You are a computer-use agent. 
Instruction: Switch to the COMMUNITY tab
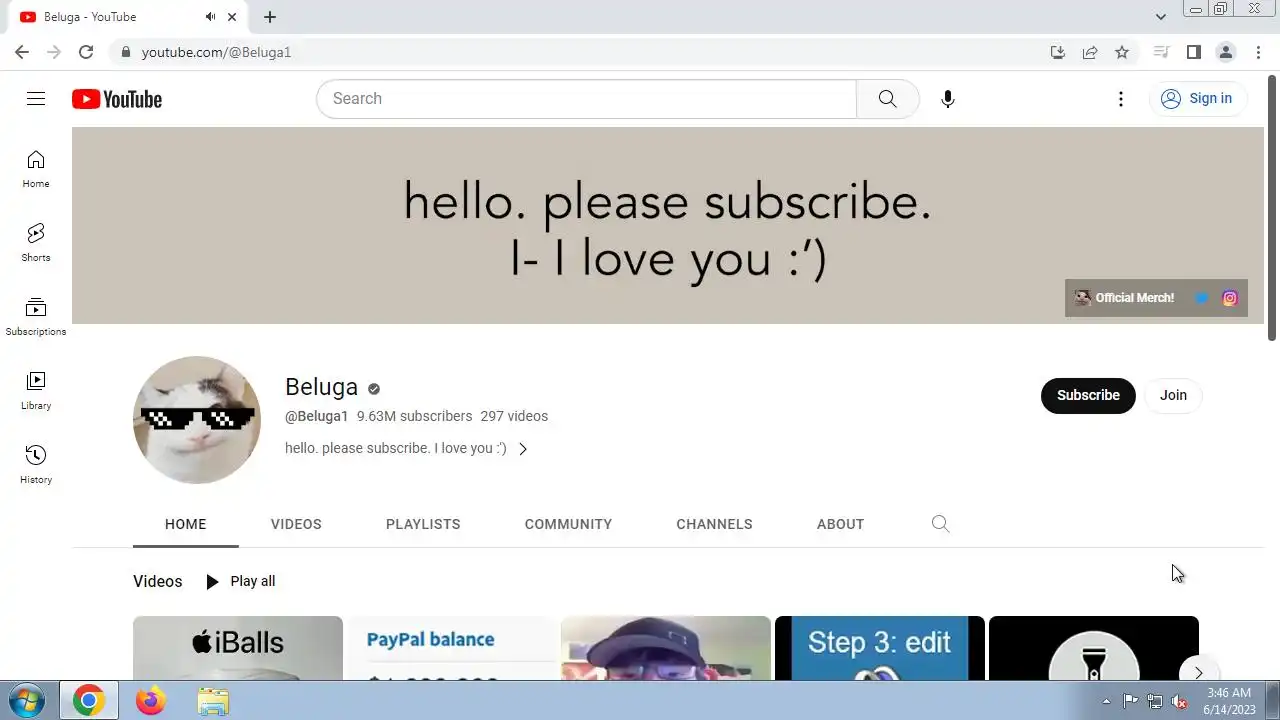pyautogui.click(x=568, y=524)
